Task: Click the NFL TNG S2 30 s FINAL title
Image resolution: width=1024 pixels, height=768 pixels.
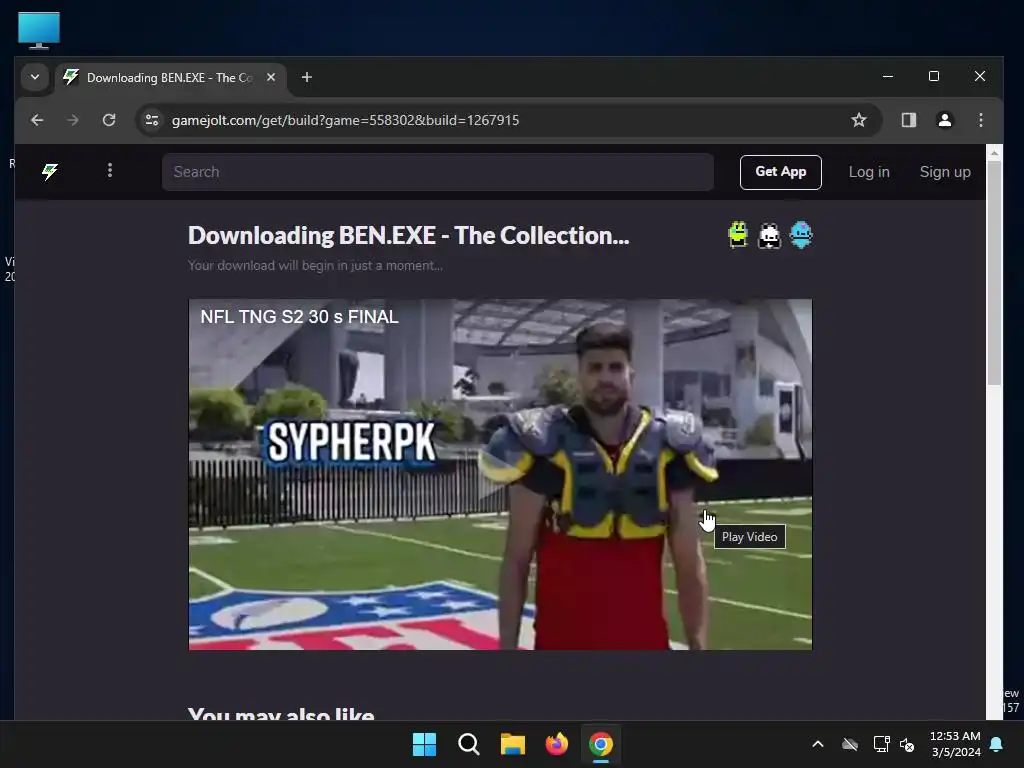Action: (299, 317)
